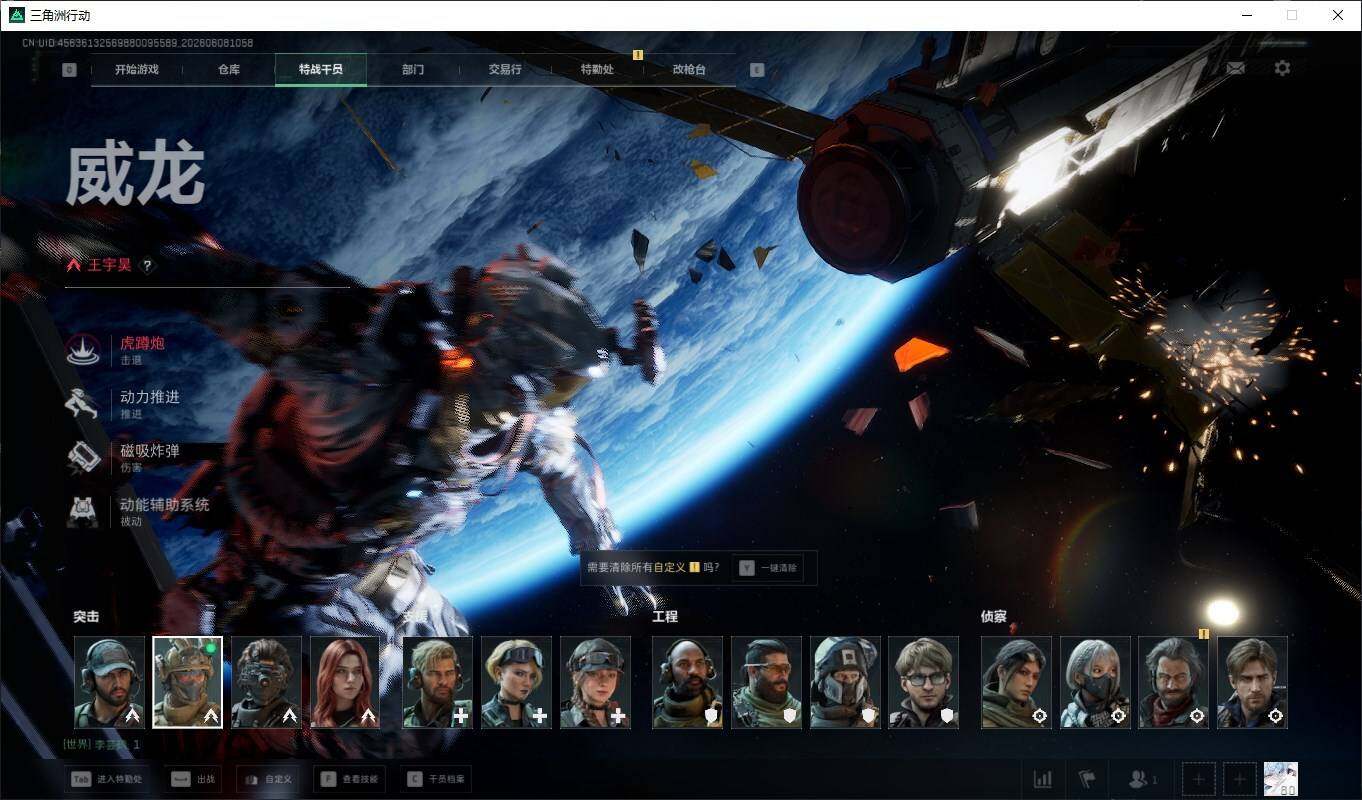Select silver-haired masked recon operator
This screenshot has height=800, width=1362.
[1095, 682]
